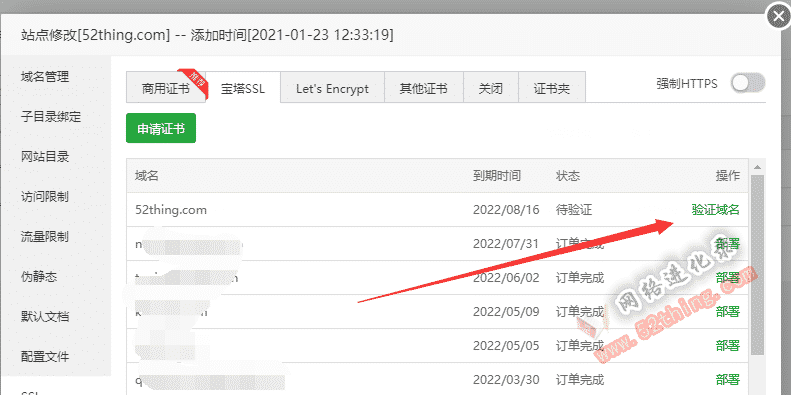Switch to the 宝塔SSL tab
The height and width of the screenshot is (395, 791).
pos(243,89)
